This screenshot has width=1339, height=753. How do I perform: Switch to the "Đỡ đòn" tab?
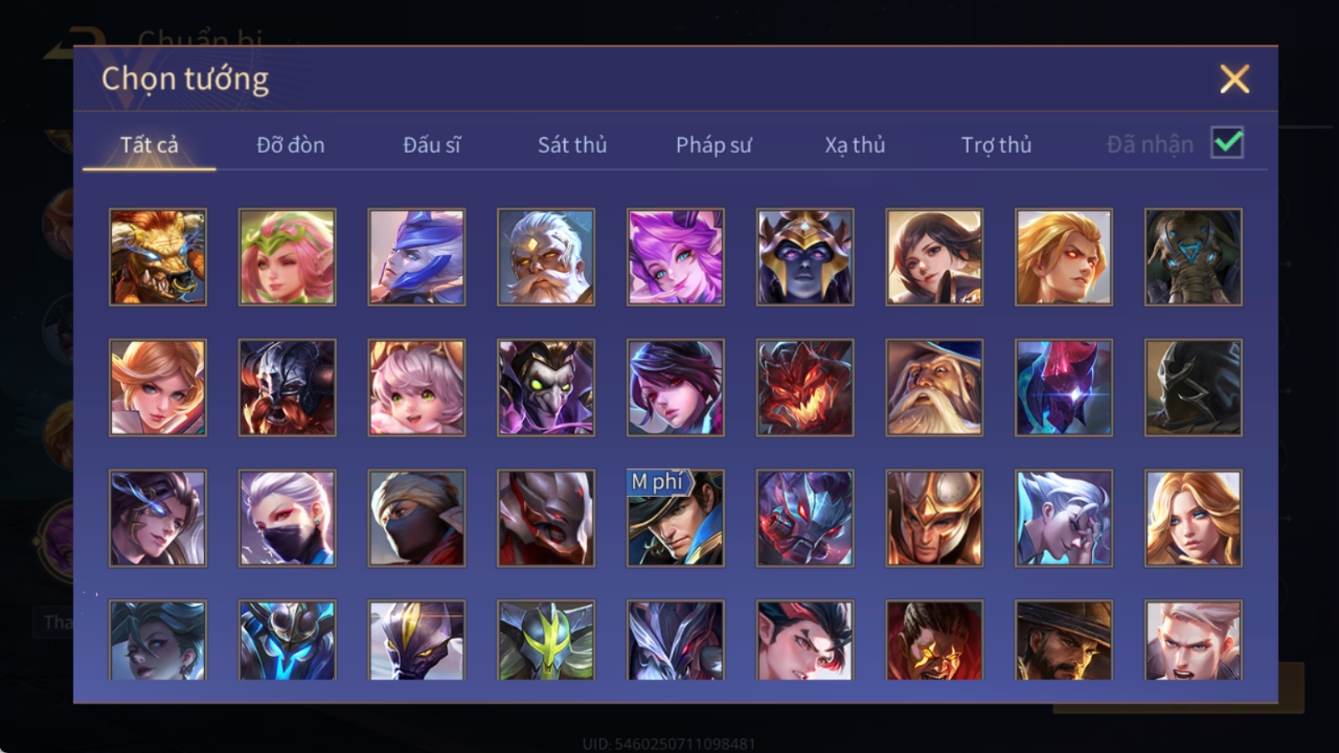pos(290,145)
